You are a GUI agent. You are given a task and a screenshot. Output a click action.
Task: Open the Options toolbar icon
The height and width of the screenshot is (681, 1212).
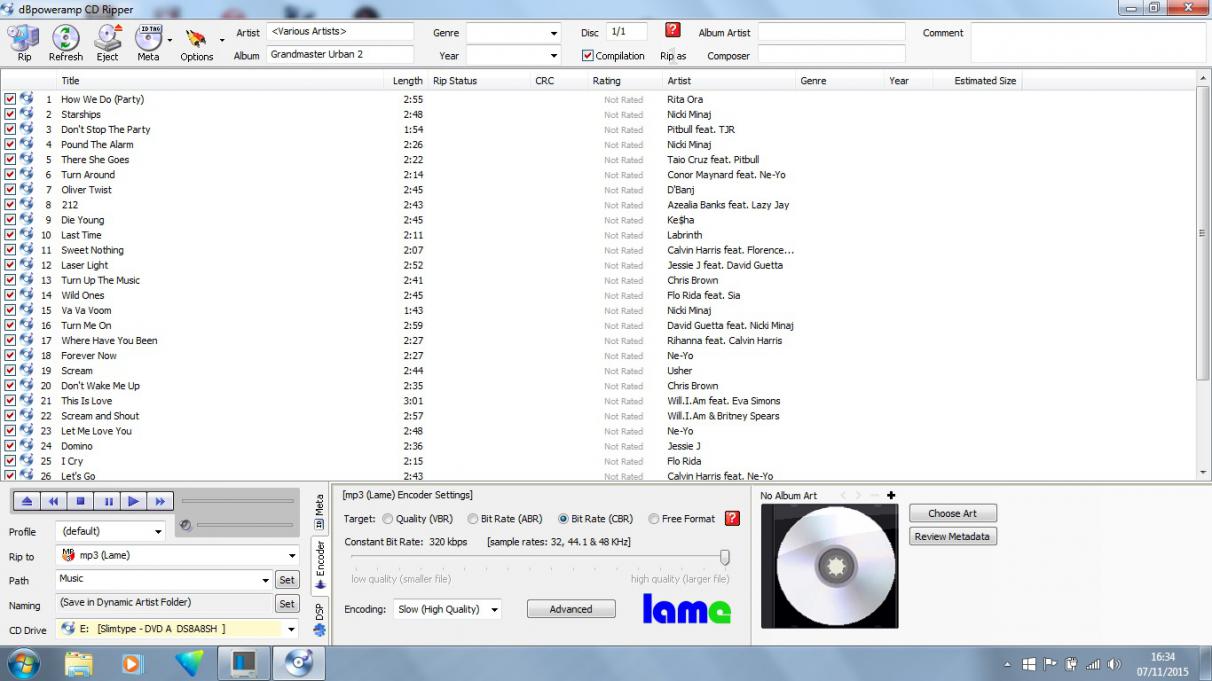point(196,40)
